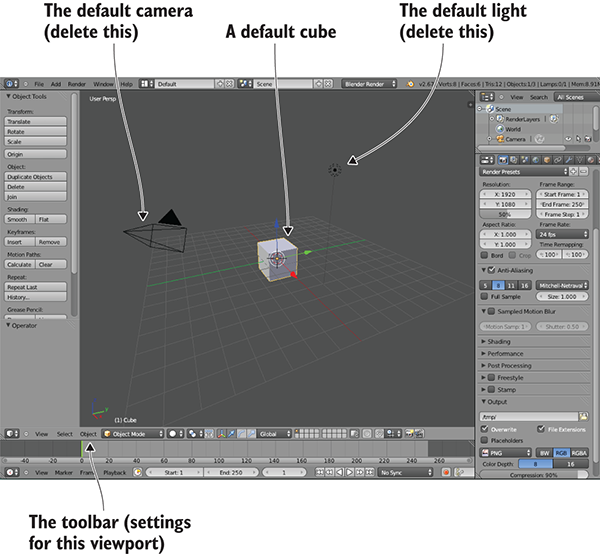Open the Add menu
600x554 pixels.
pyautogui.click(x=56, y=84)
